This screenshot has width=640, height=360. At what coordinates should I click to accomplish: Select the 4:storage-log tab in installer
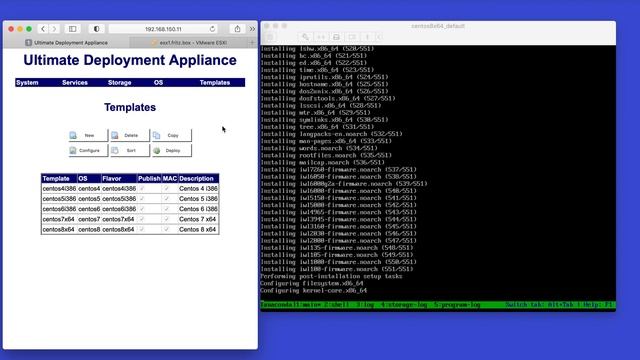tap(404, 304)
